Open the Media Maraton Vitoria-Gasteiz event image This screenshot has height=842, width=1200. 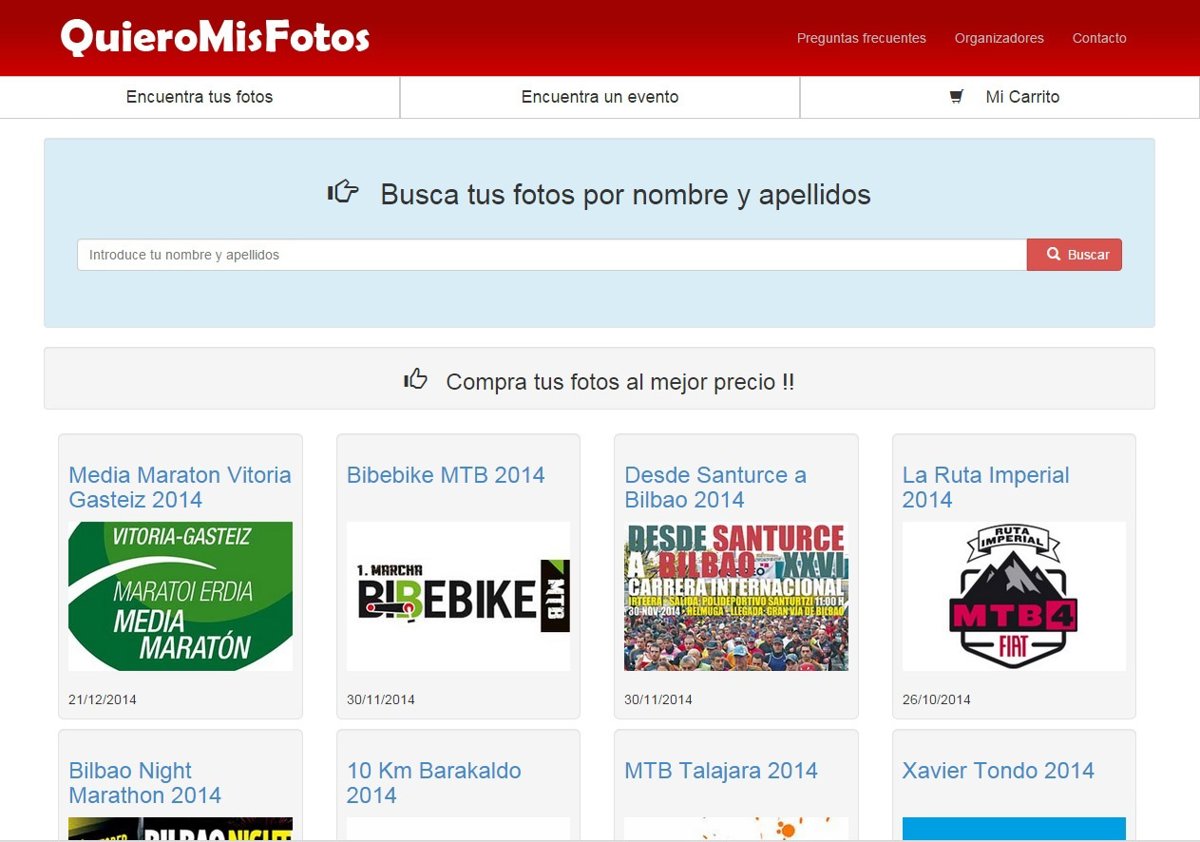point(180,596)
